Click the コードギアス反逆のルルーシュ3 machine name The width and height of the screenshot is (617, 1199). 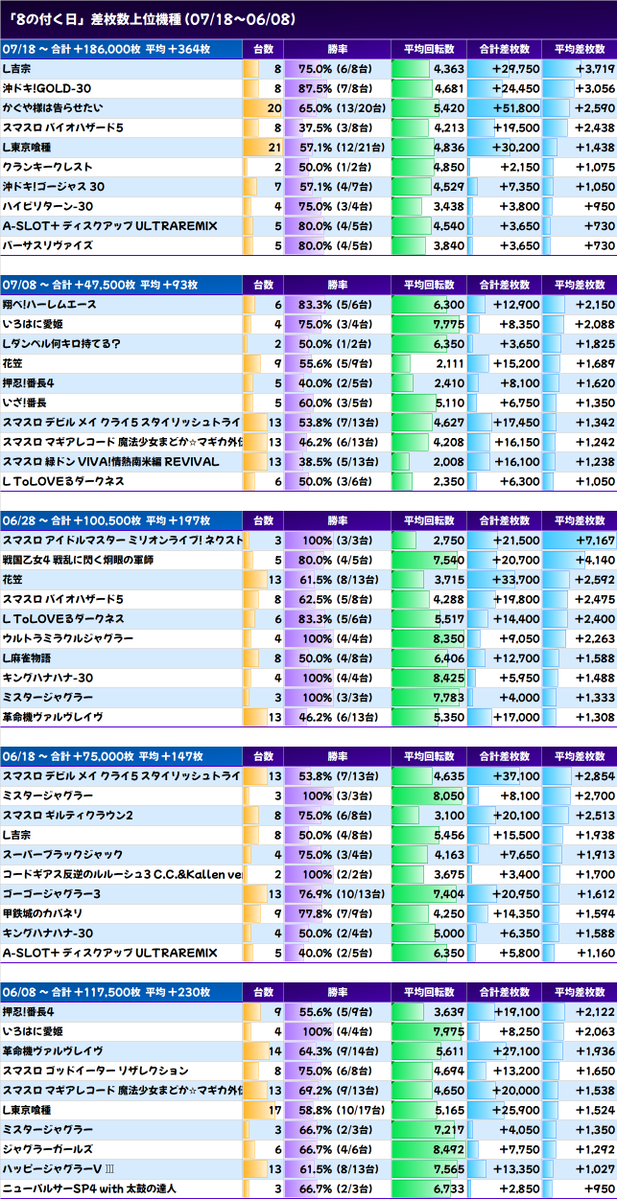tap(122, 874)
